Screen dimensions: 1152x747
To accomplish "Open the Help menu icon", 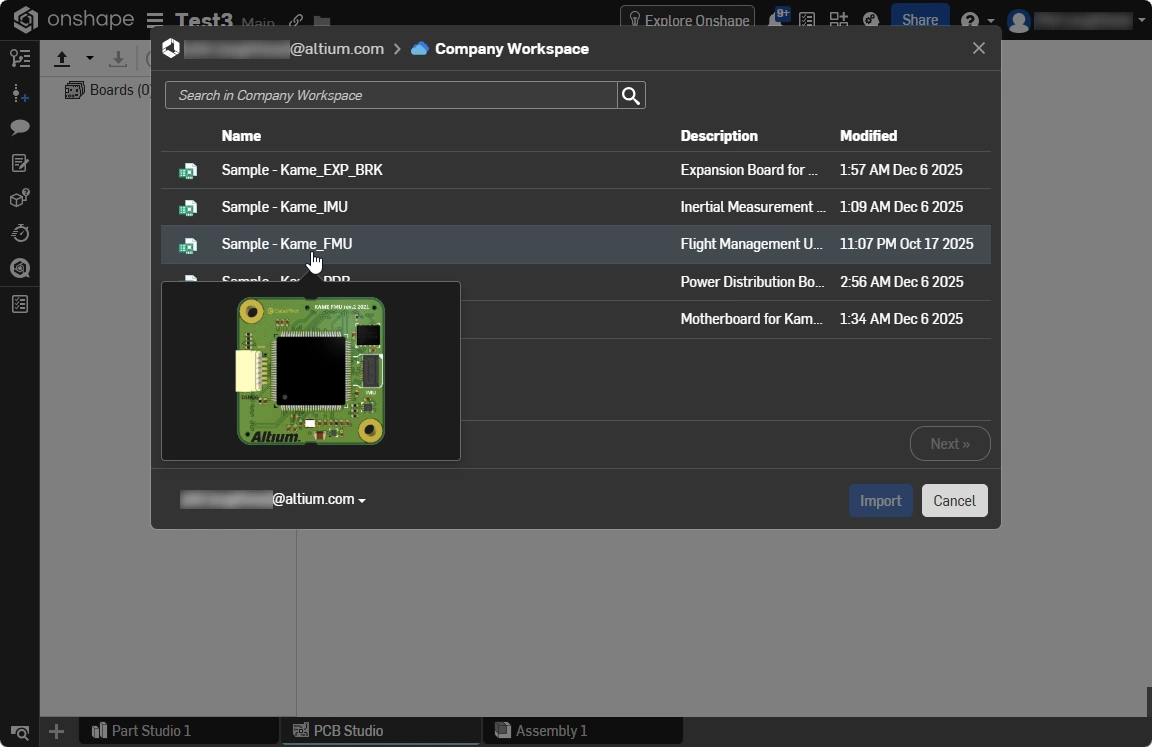I will tap(970, 20).
